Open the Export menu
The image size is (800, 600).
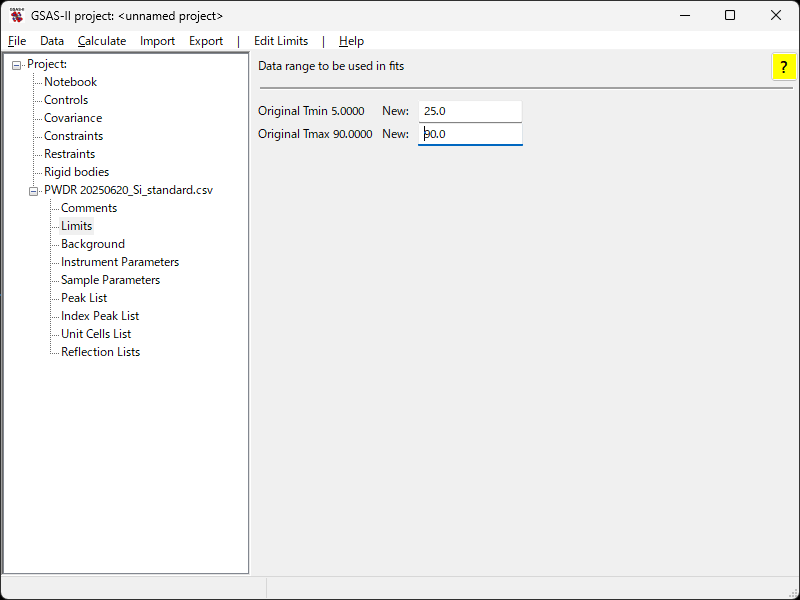(206, 41)
